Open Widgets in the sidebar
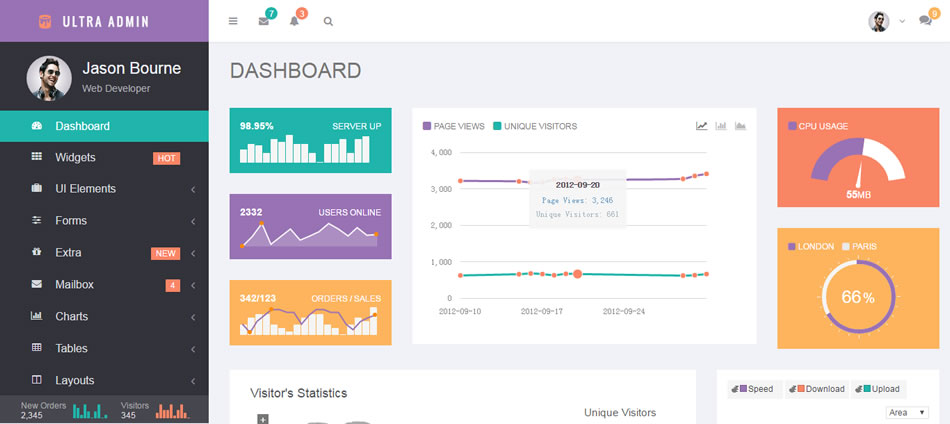The image size is (950, 424). [x=104, y=157]
